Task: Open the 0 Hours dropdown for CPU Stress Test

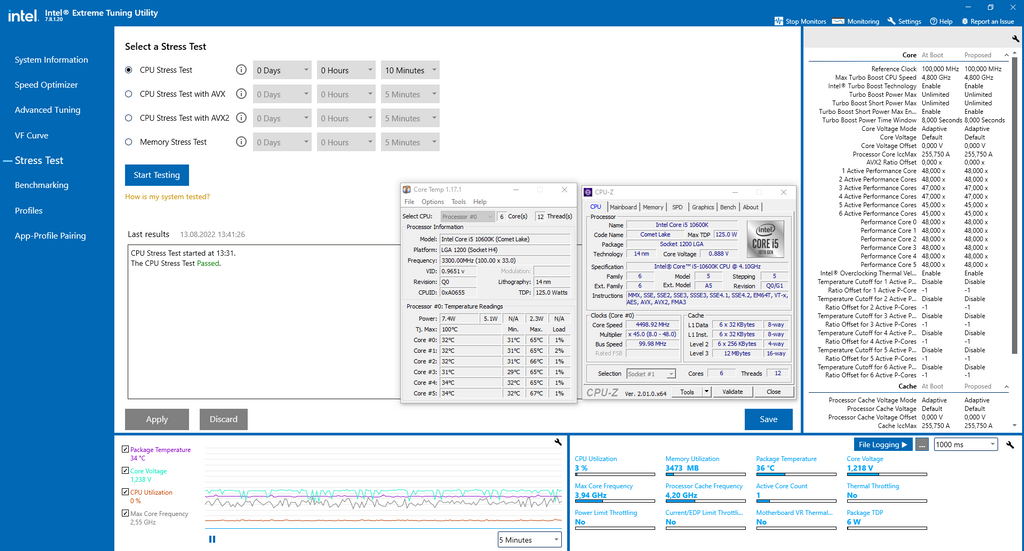Action: [x=346, y=71]
